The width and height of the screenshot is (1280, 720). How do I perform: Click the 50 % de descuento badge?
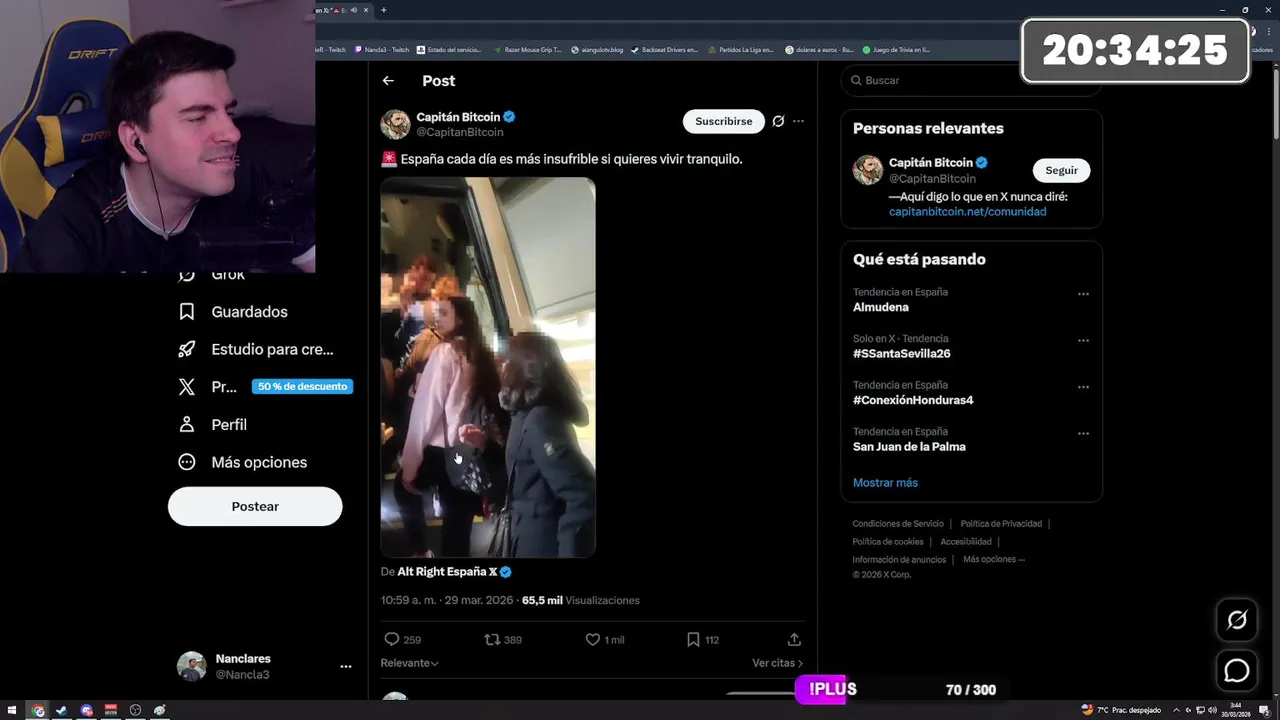coord(302,387)
